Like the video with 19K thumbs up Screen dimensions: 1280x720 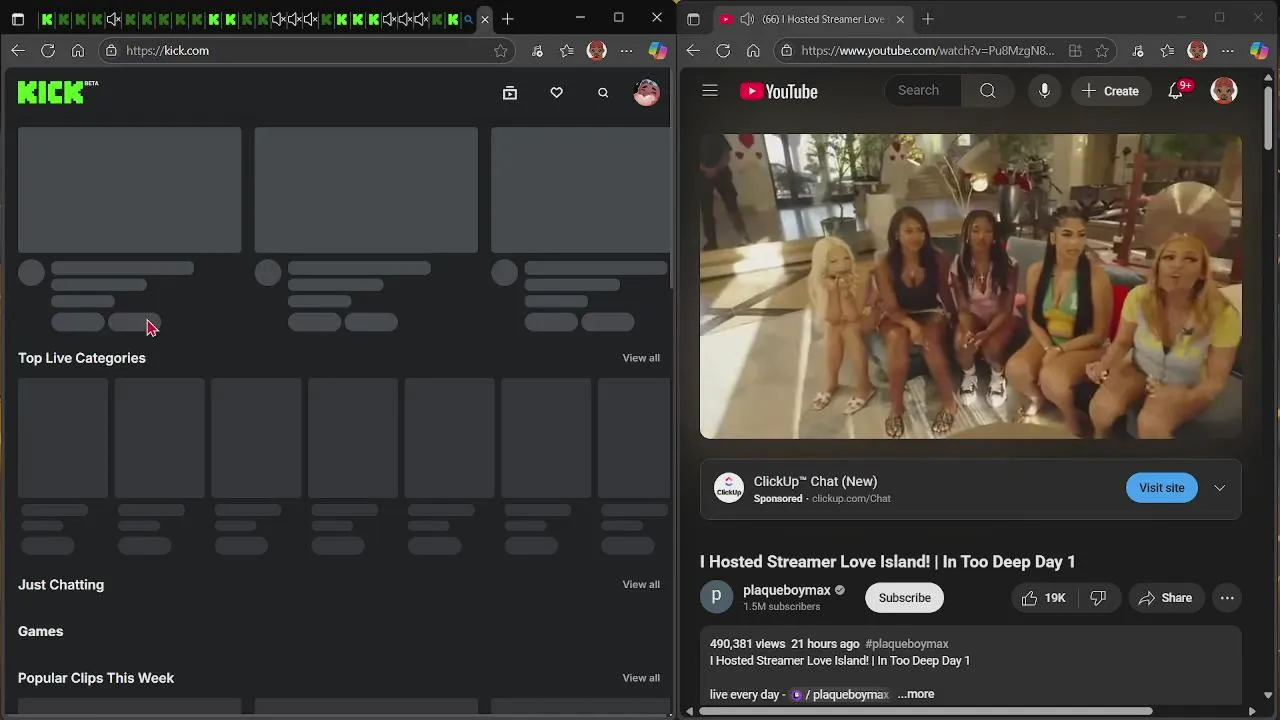coord(1044,598)
